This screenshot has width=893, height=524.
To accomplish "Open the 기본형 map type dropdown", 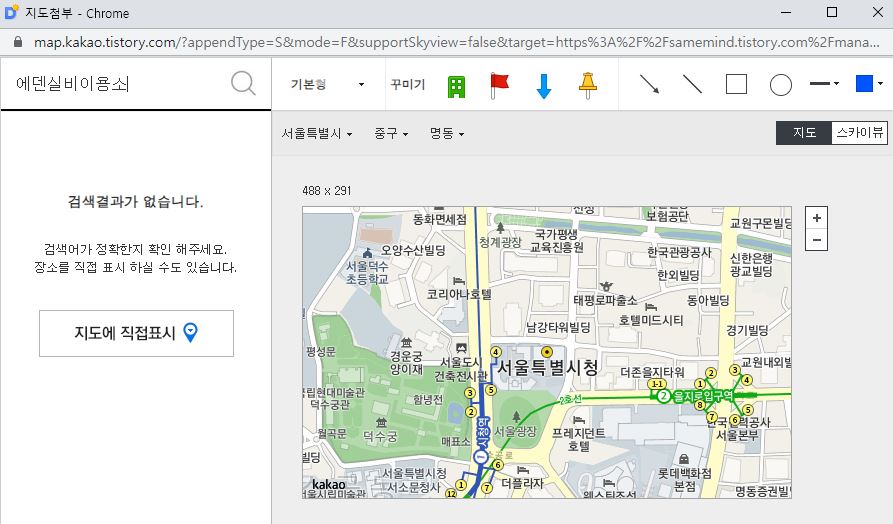I will click(x=327, y=84).
